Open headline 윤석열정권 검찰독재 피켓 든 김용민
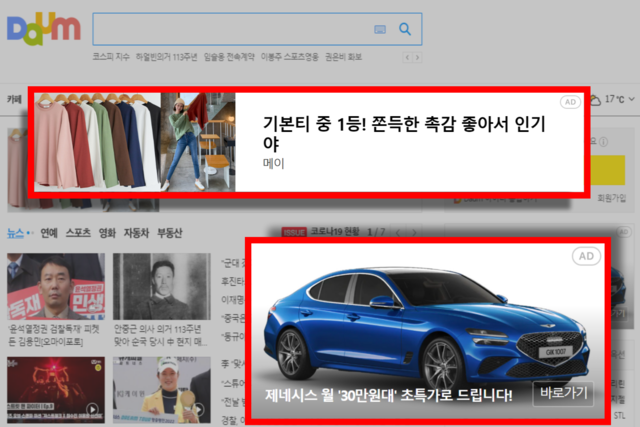Screen dimensions: 640x427 click(53, 335)
